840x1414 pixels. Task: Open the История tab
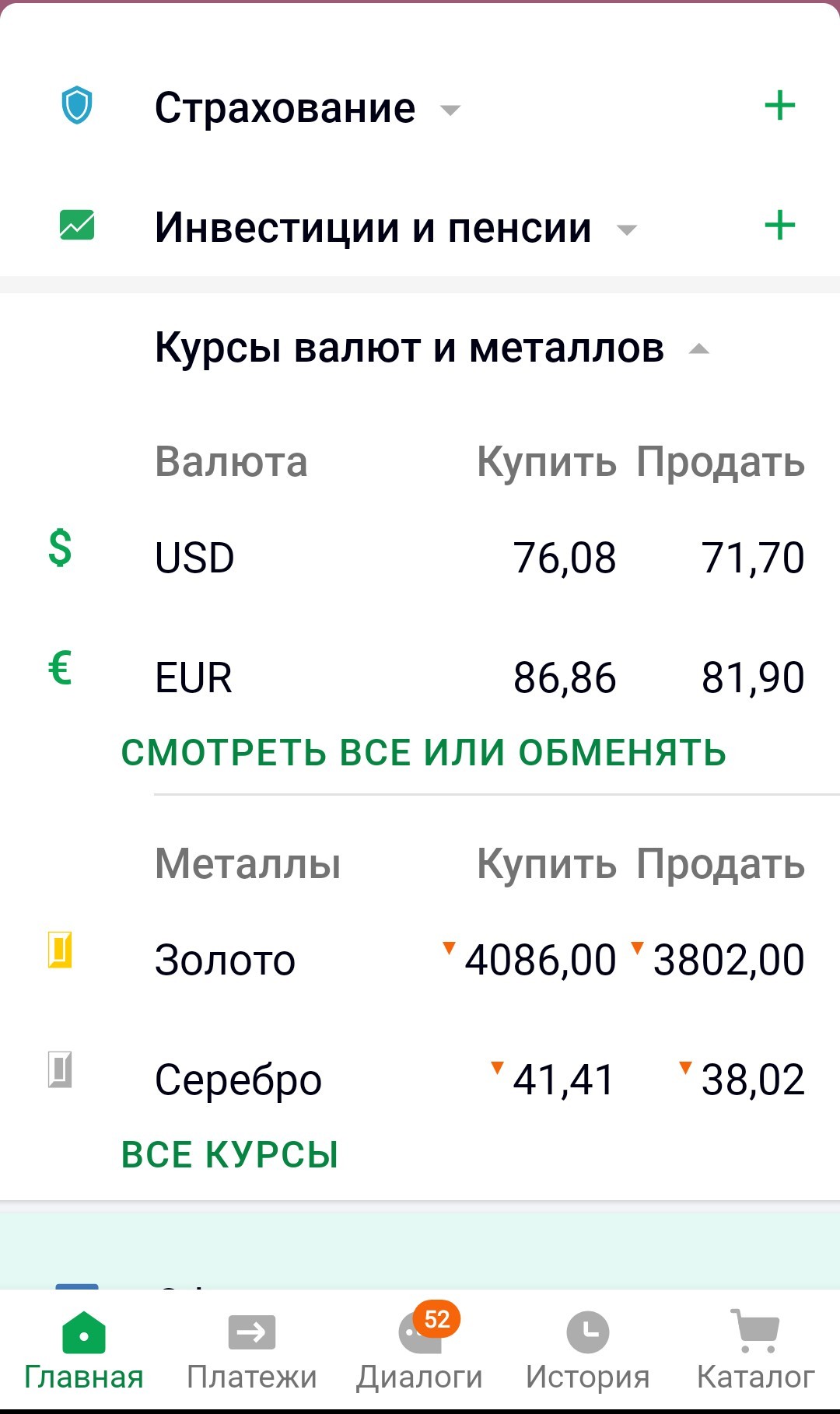point(587,1352)
